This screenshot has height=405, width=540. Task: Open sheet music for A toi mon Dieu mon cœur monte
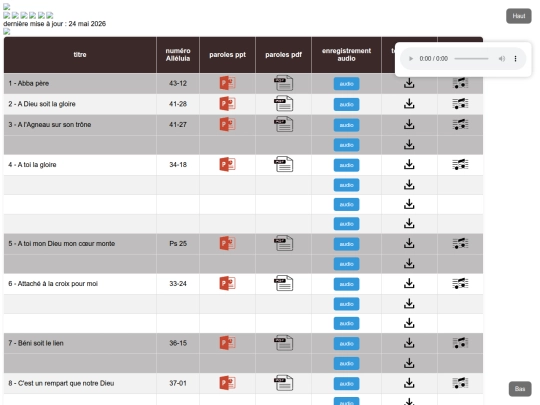pyautogui.click(x=460, y=243)
